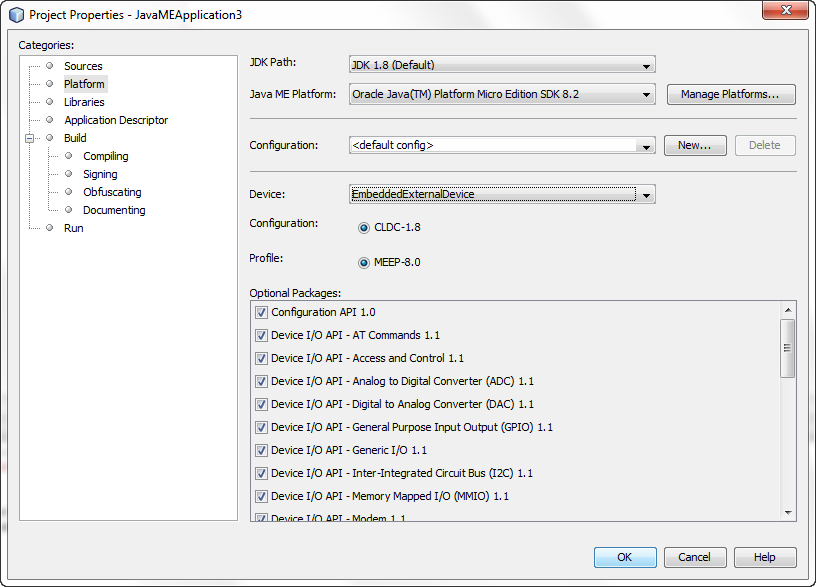
Task: Toggle General Purpose Input Output checkbox
Action: [261, 428]
